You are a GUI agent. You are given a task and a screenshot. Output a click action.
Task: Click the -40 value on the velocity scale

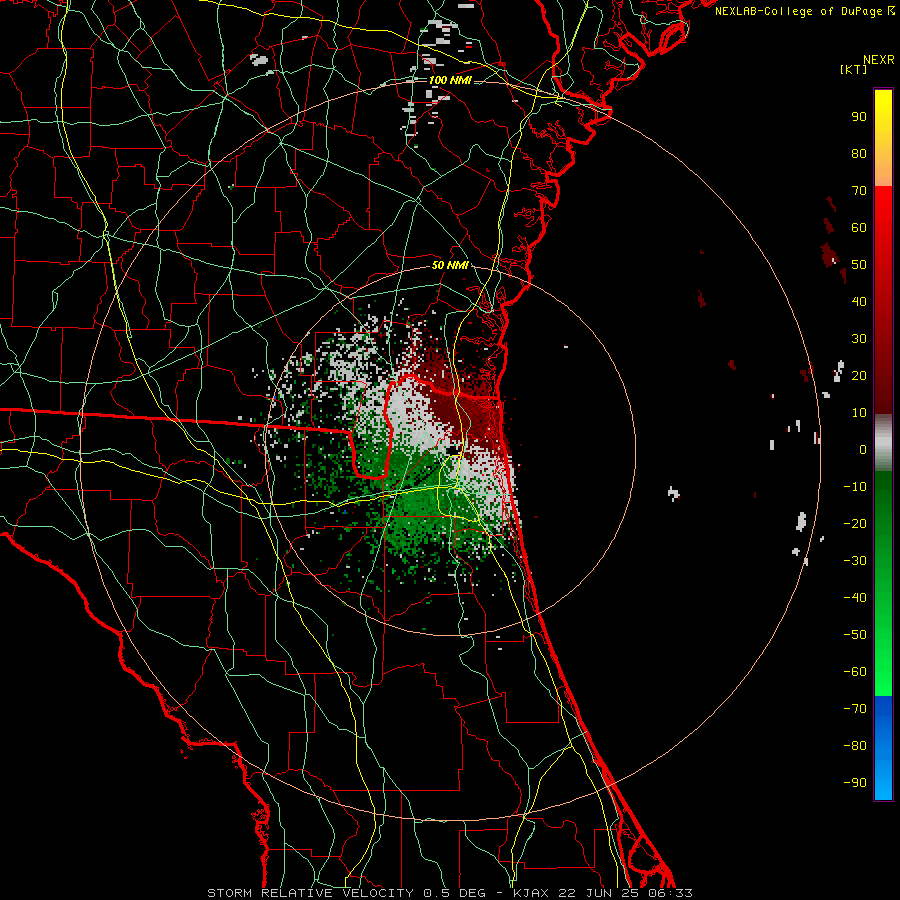pos(855,598)
